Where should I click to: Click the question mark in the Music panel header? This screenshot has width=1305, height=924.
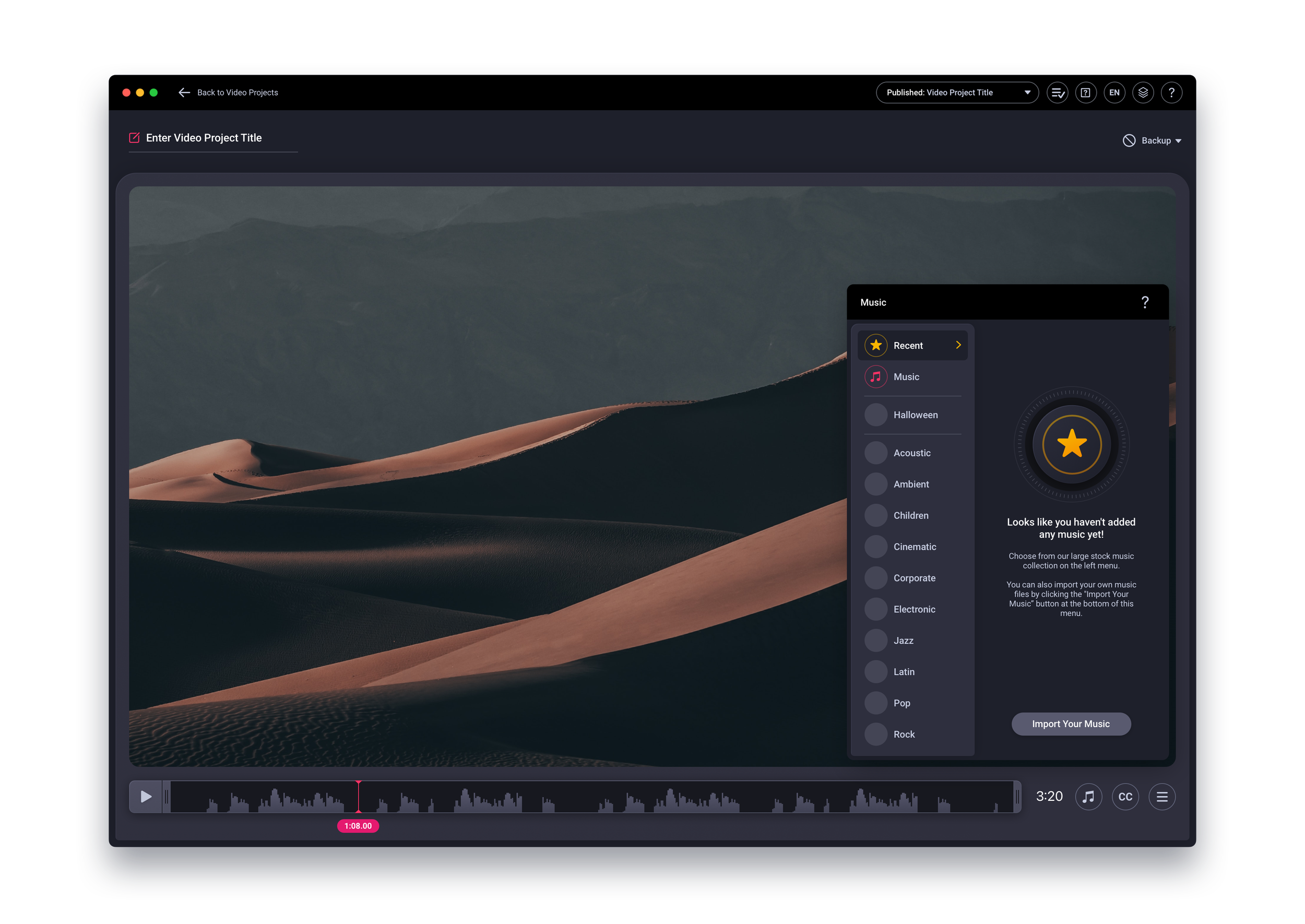coord(1146,302)
